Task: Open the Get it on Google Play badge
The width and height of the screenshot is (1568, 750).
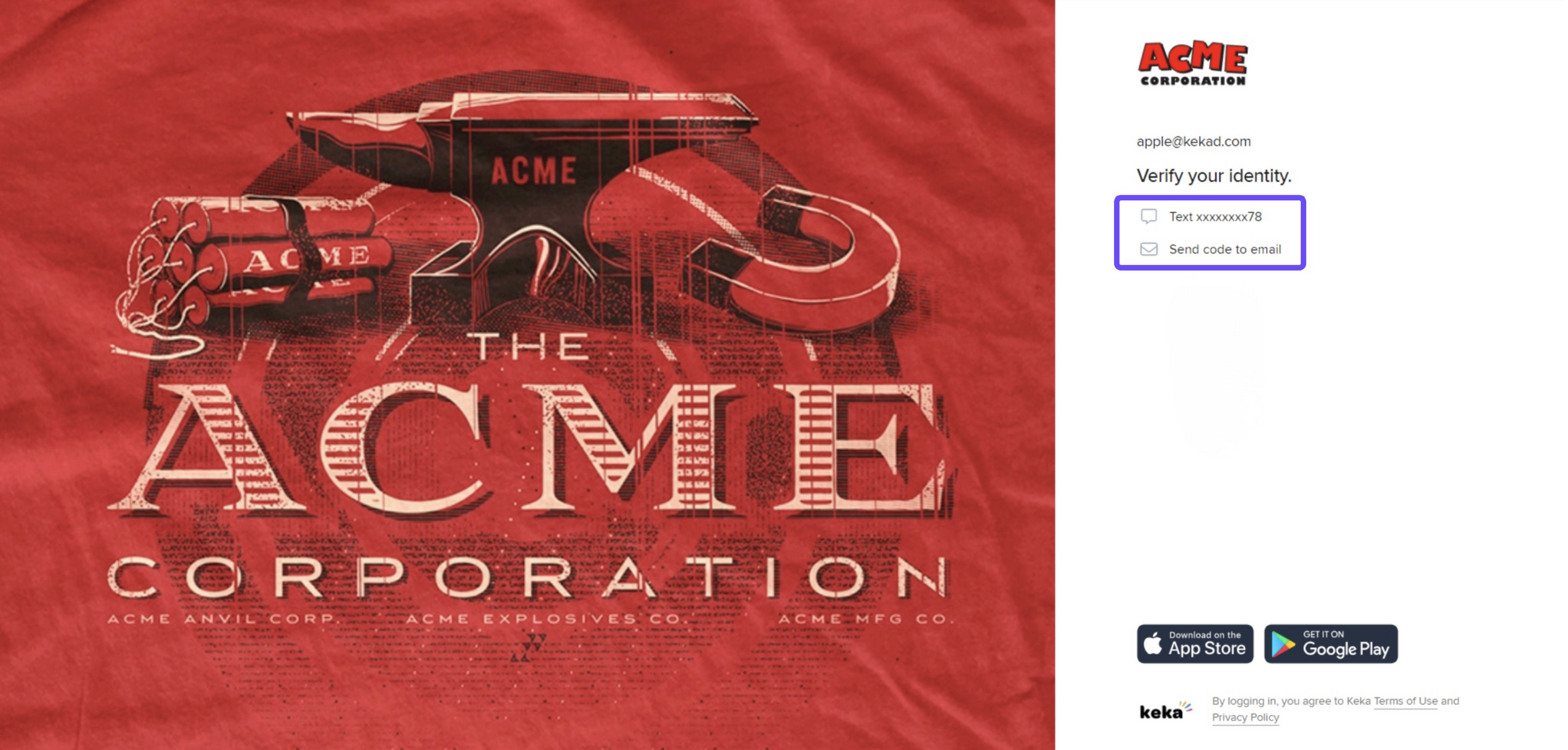Action: [1331, 643]
